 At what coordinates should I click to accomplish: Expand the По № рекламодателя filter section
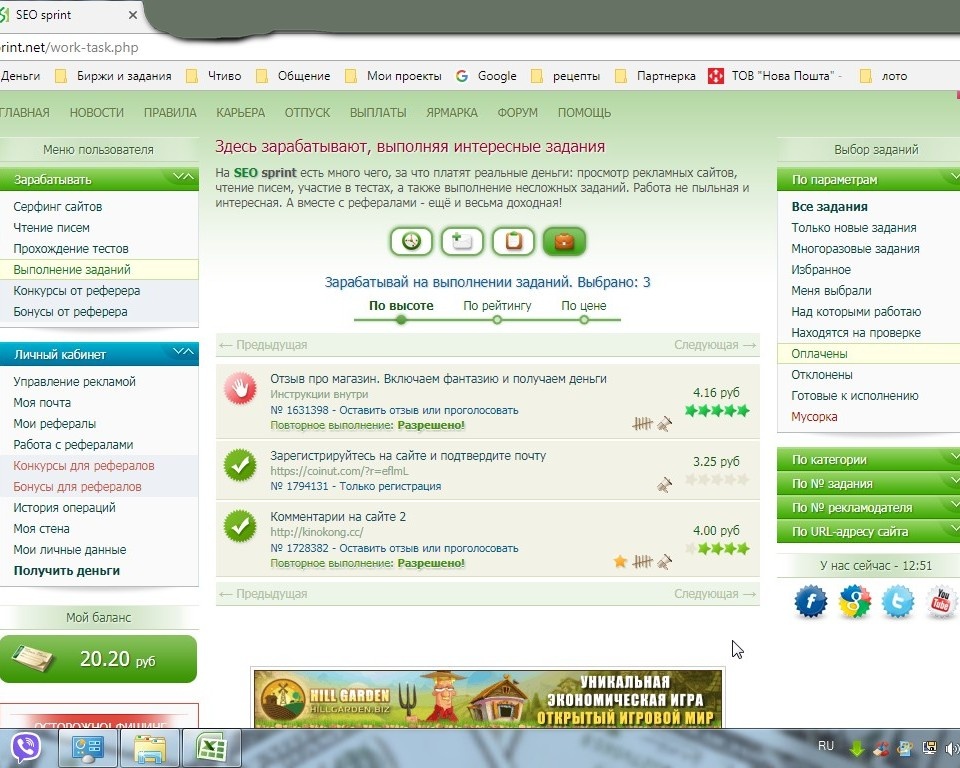869,507
